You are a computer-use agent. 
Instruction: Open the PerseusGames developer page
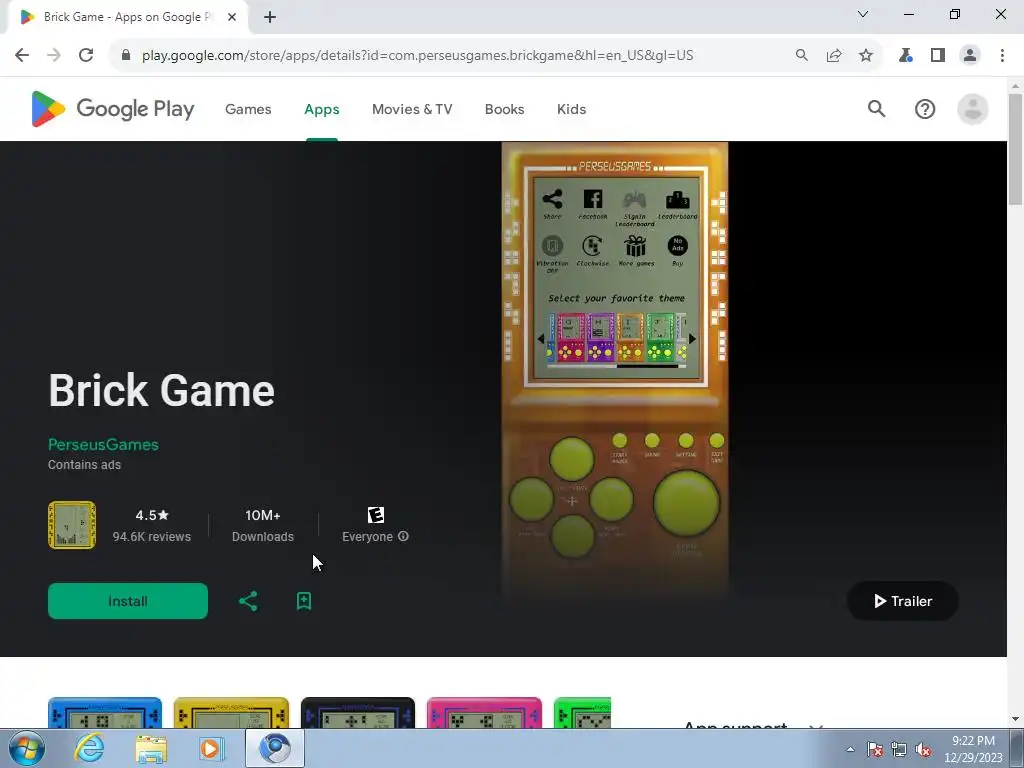click(x=103, y=445)
